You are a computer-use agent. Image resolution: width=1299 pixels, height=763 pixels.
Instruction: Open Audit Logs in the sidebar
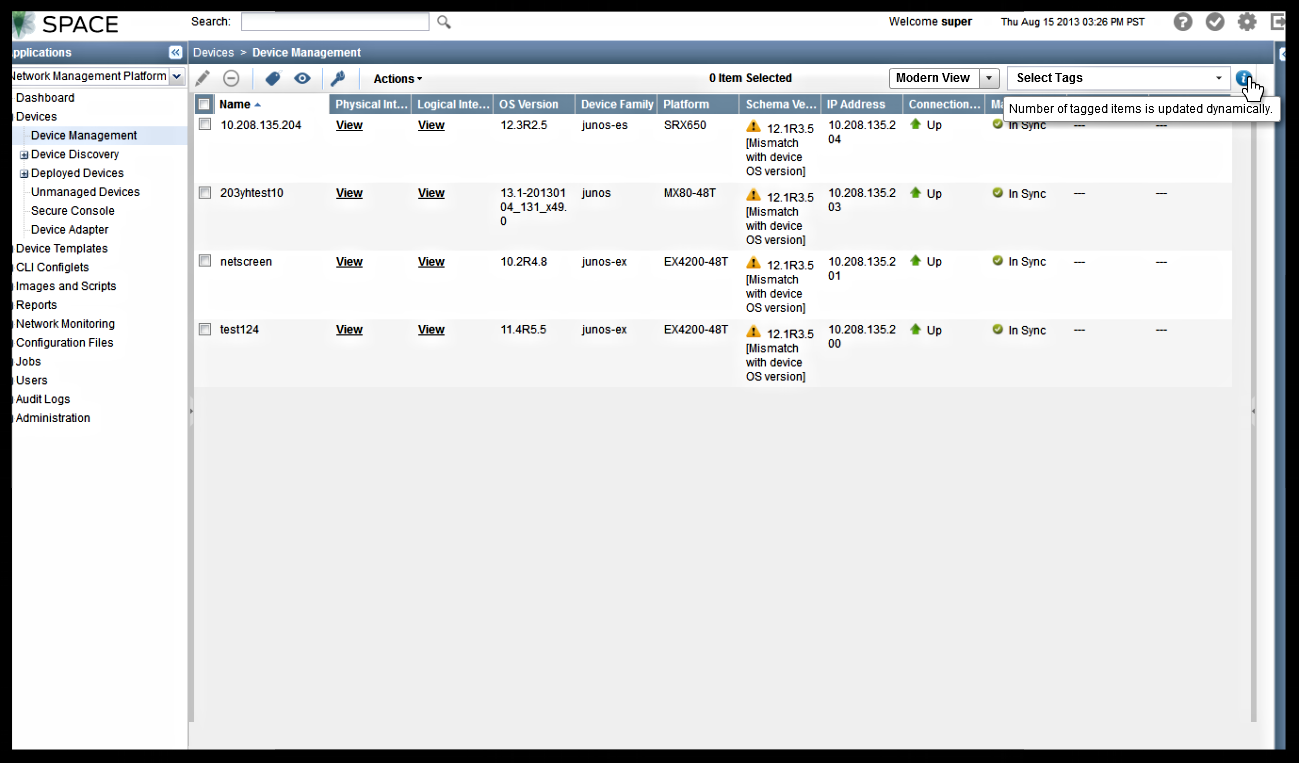(x=43, y=399)
